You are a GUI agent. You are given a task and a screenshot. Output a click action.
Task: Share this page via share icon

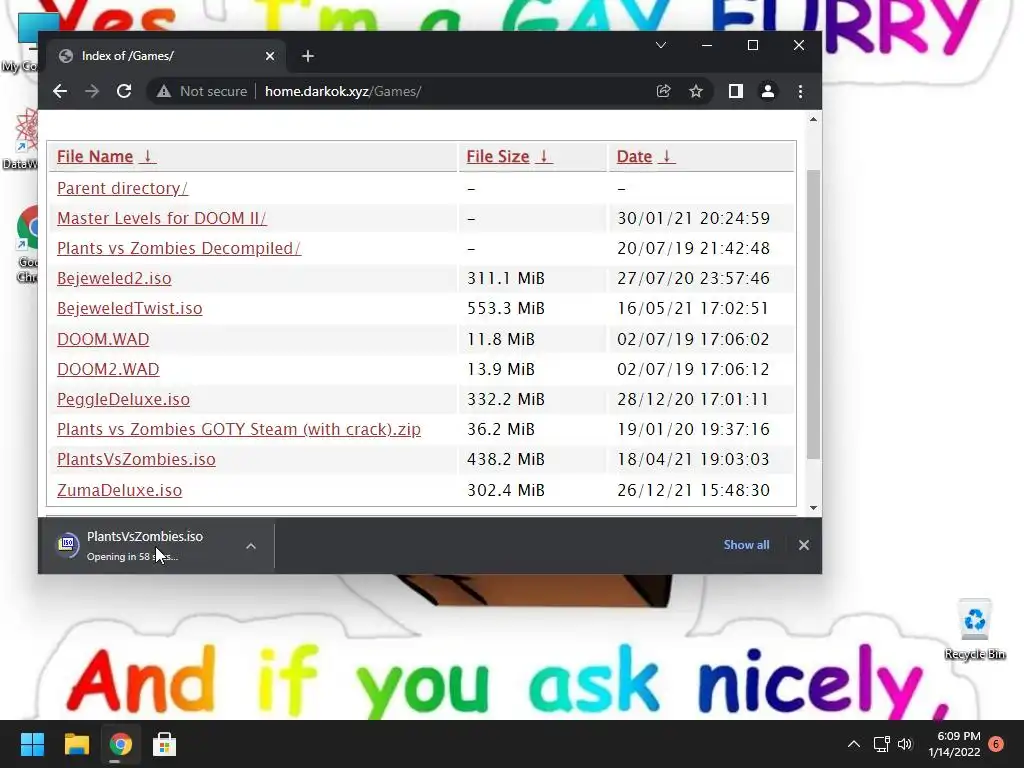664,91
